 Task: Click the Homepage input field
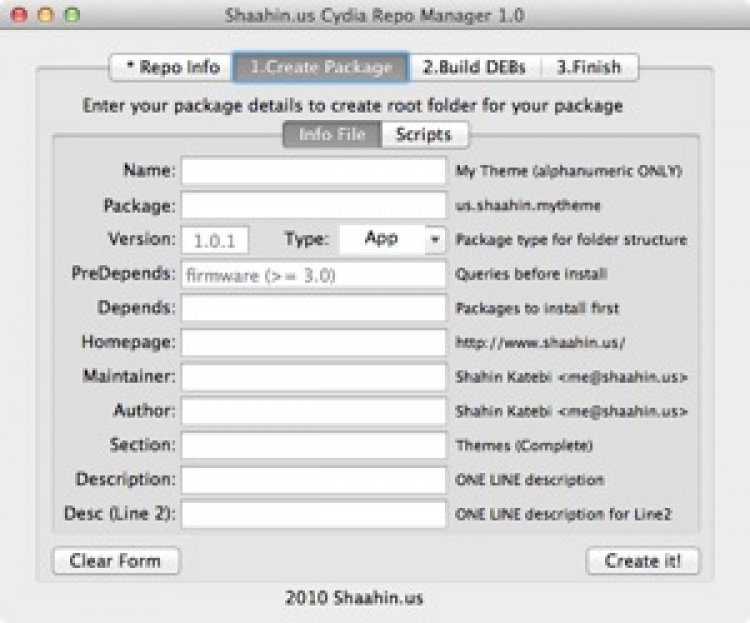coord(313,343)
